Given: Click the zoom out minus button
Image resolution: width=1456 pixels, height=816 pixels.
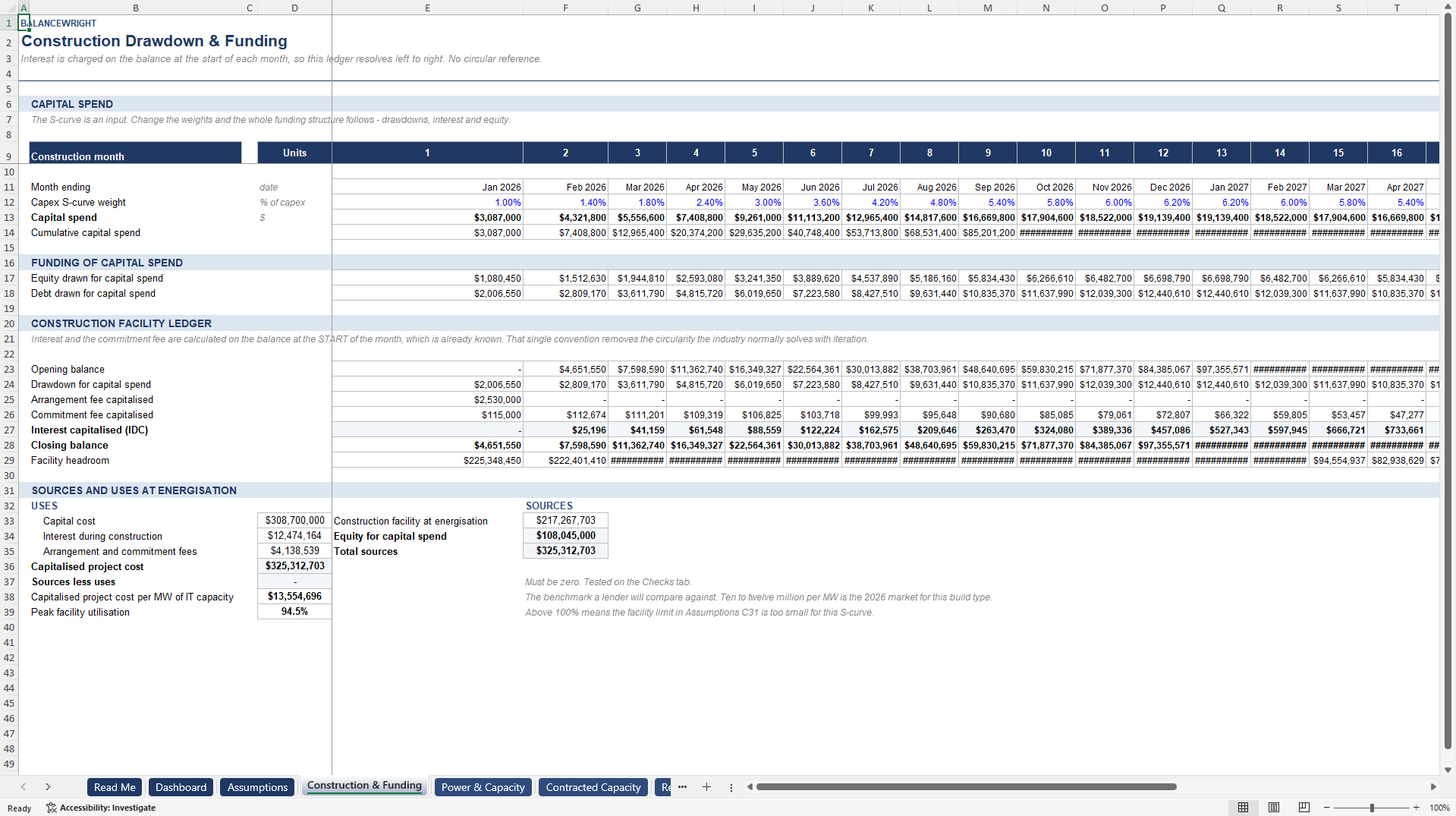Looking at the screenshot, I should [1327, 808].
